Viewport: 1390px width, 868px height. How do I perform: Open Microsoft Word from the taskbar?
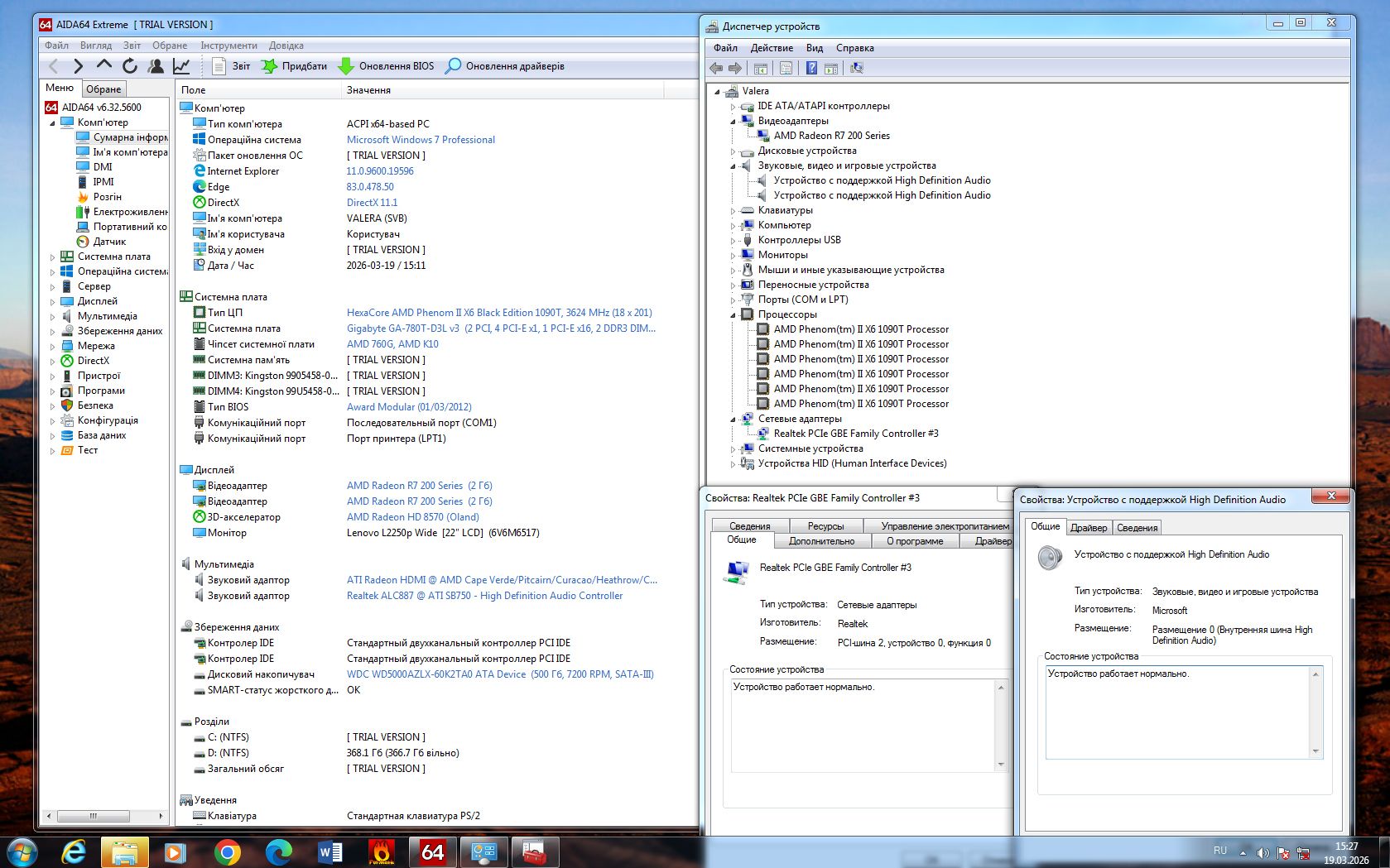[x=329, y=851]
